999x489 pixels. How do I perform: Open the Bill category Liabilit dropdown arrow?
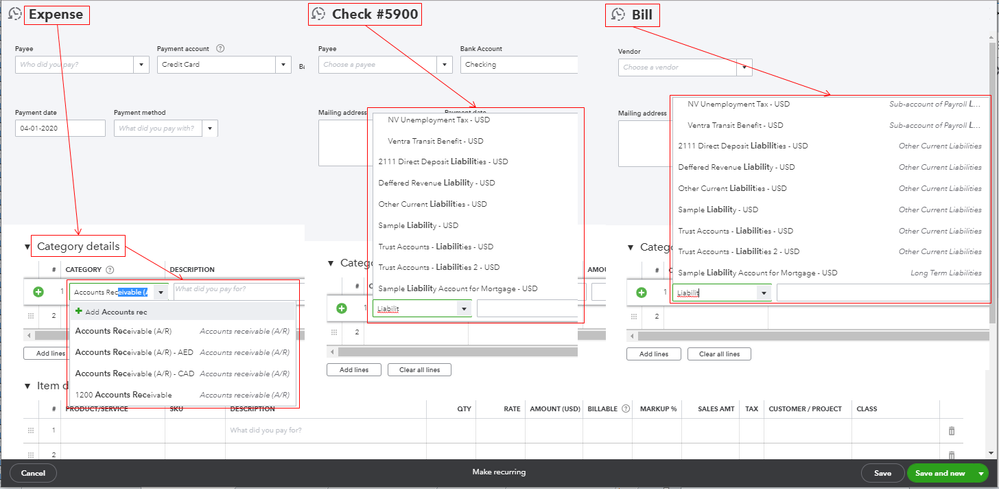764,293
